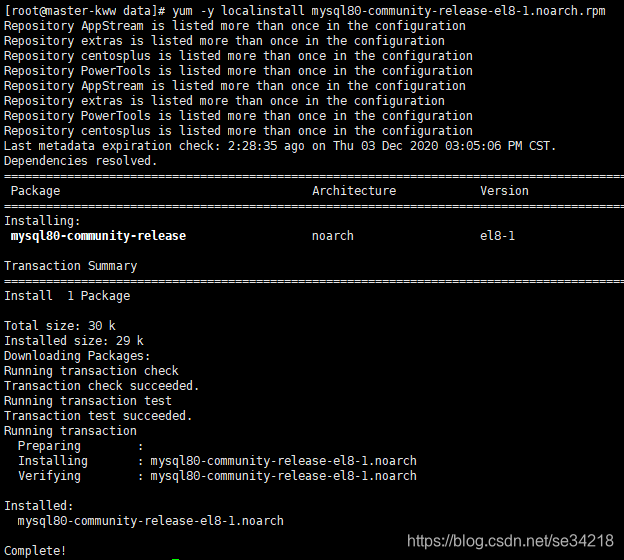Click 'Running transaction check' line
Screen dimensions: 624x560
[91, 371]
